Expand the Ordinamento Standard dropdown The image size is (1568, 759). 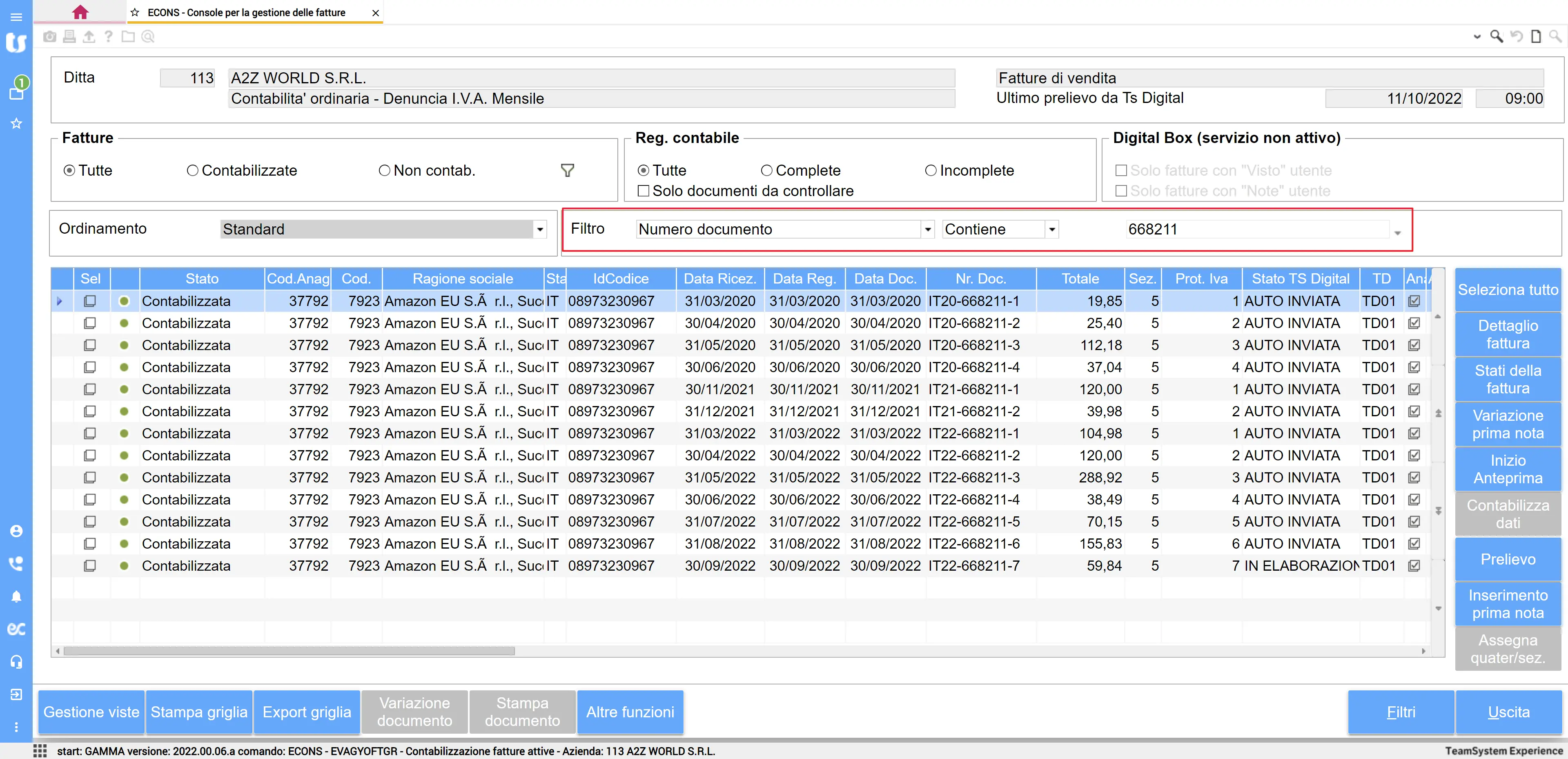tap(539, 230)
